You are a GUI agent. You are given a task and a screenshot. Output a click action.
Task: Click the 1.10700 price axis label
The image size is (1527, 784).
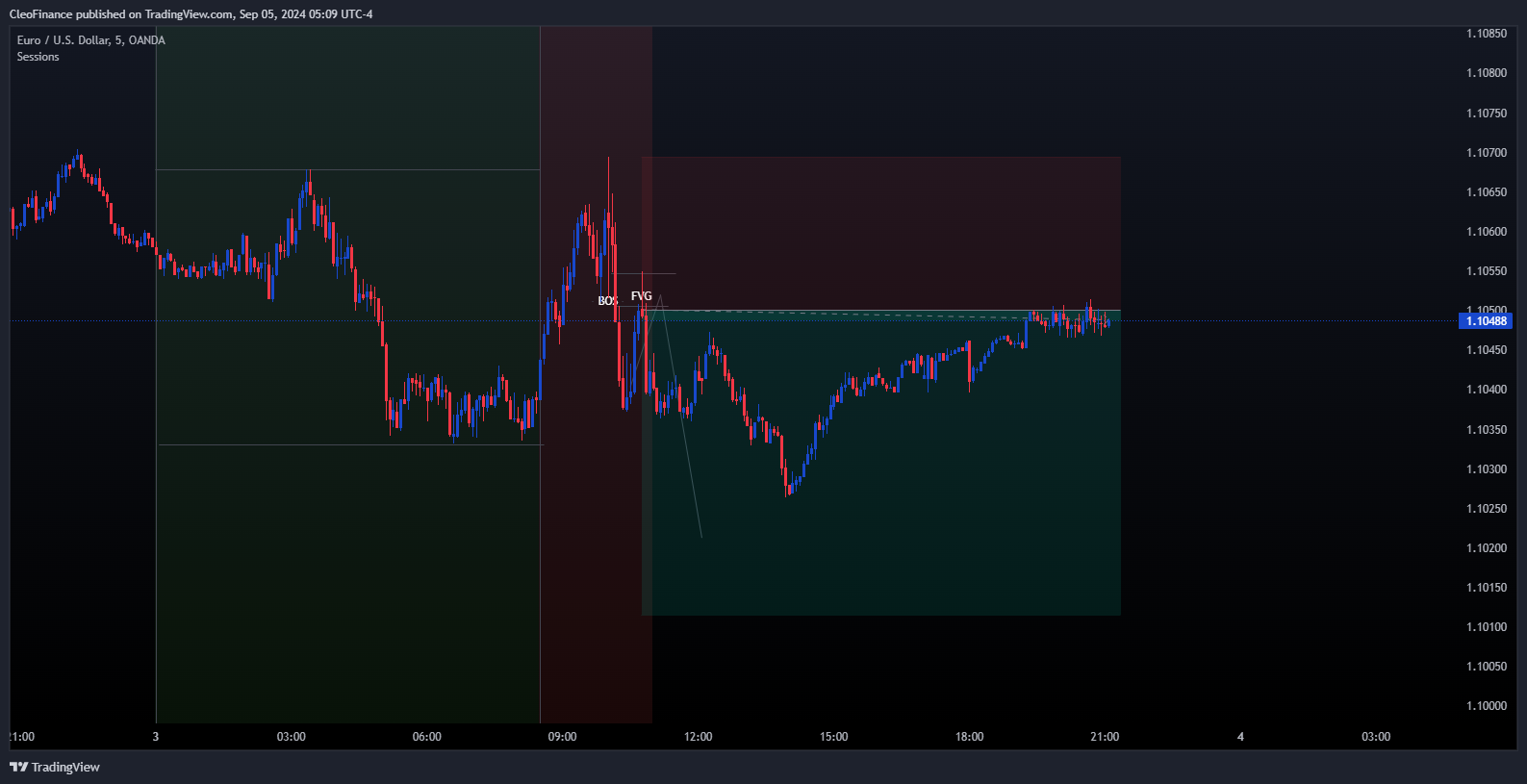coord(1486,153)
